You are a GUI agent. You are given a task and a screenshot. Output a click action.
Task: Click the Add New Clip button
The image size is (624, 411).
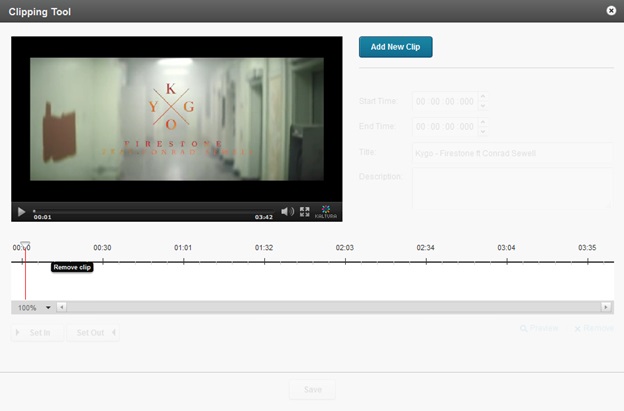click(x=396, y=47)
